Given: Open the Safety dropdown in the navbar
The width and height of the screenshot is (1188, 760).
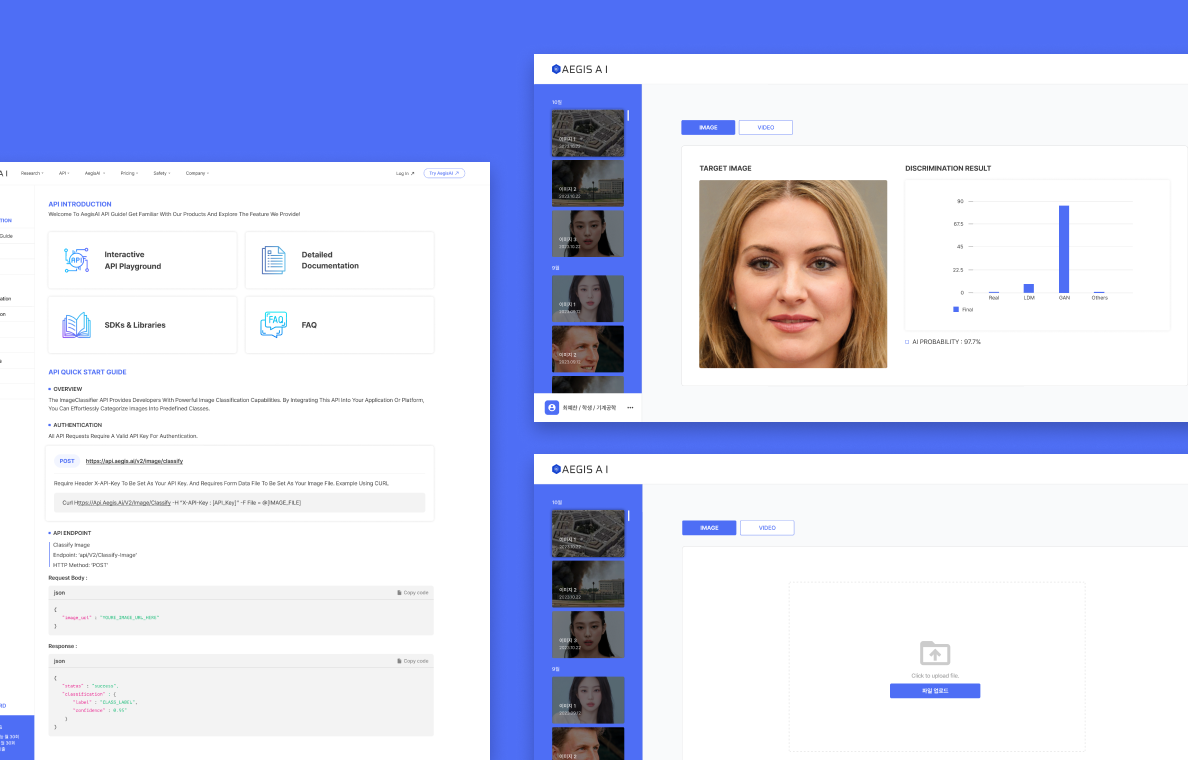Looking at the screenshot, I should point(162,173).
